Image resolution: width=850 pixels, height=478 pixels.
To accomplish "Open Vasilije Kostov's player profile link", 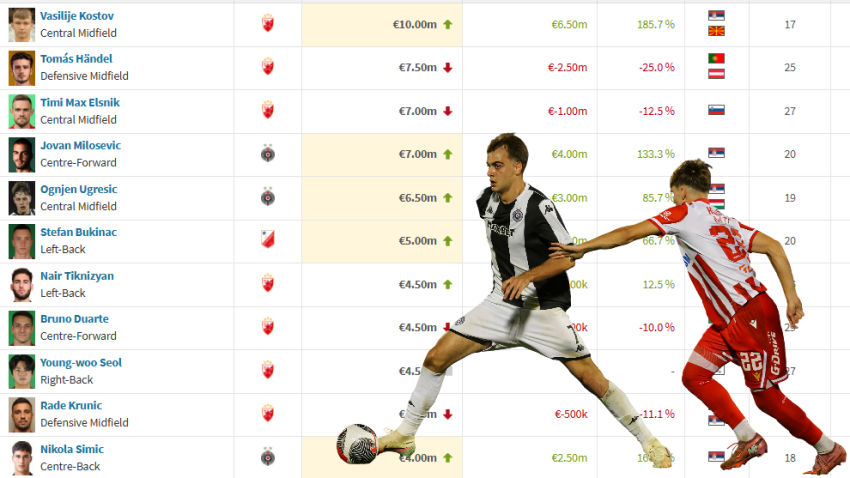I will click(x=77, y=16).
